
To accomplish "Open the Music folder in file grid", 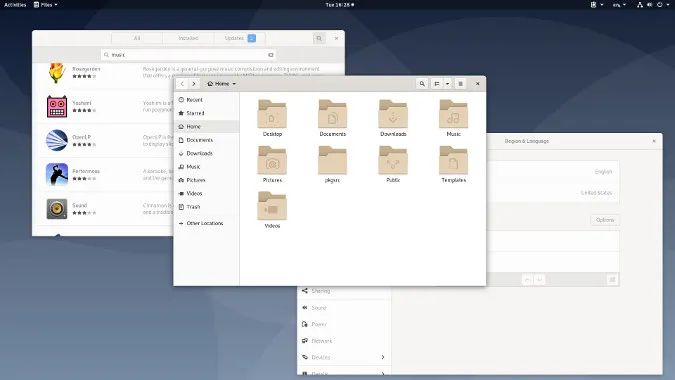I will coord(453,118).
